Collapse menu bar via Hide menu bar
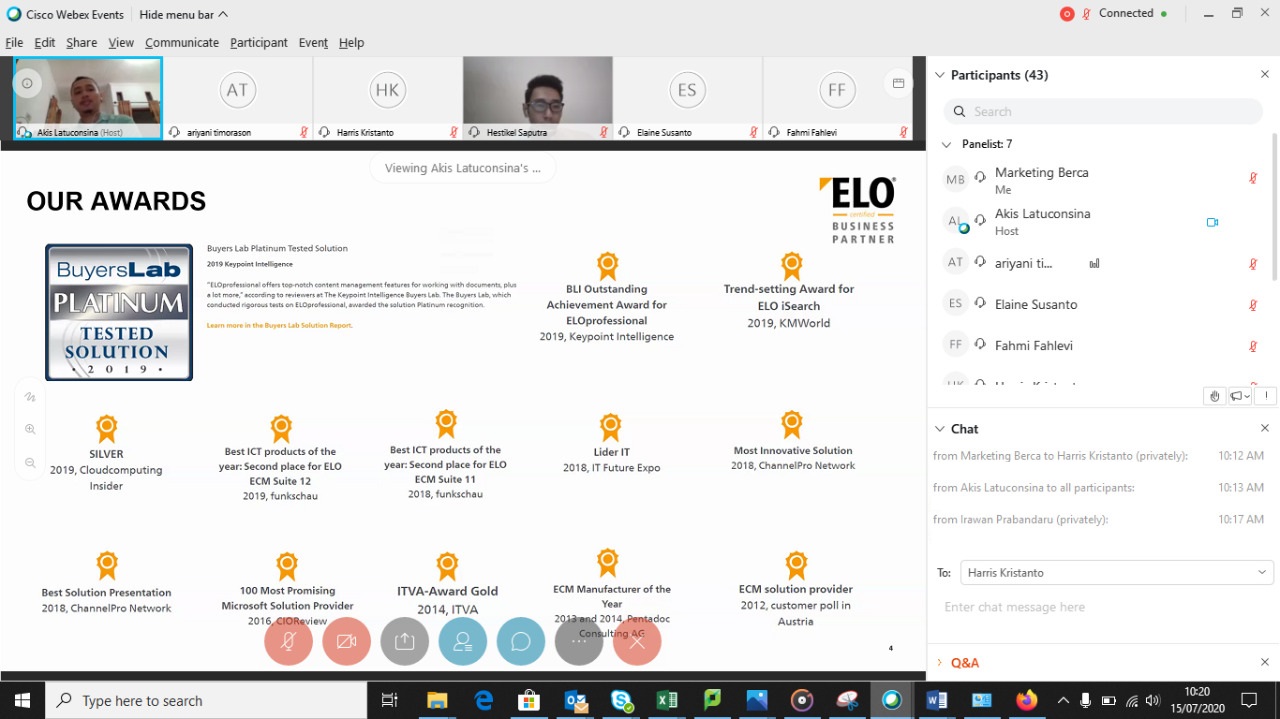Image resolution: width=1280 pixels, height=719 pixels. pyautogui.click(x=183, y=14)
